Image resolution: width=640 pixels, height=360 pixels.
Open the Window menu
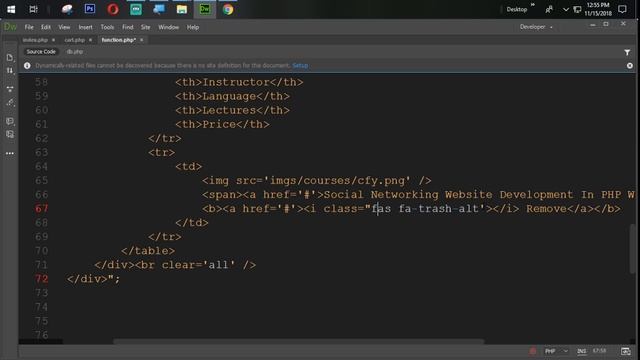[x=169, y=27]
